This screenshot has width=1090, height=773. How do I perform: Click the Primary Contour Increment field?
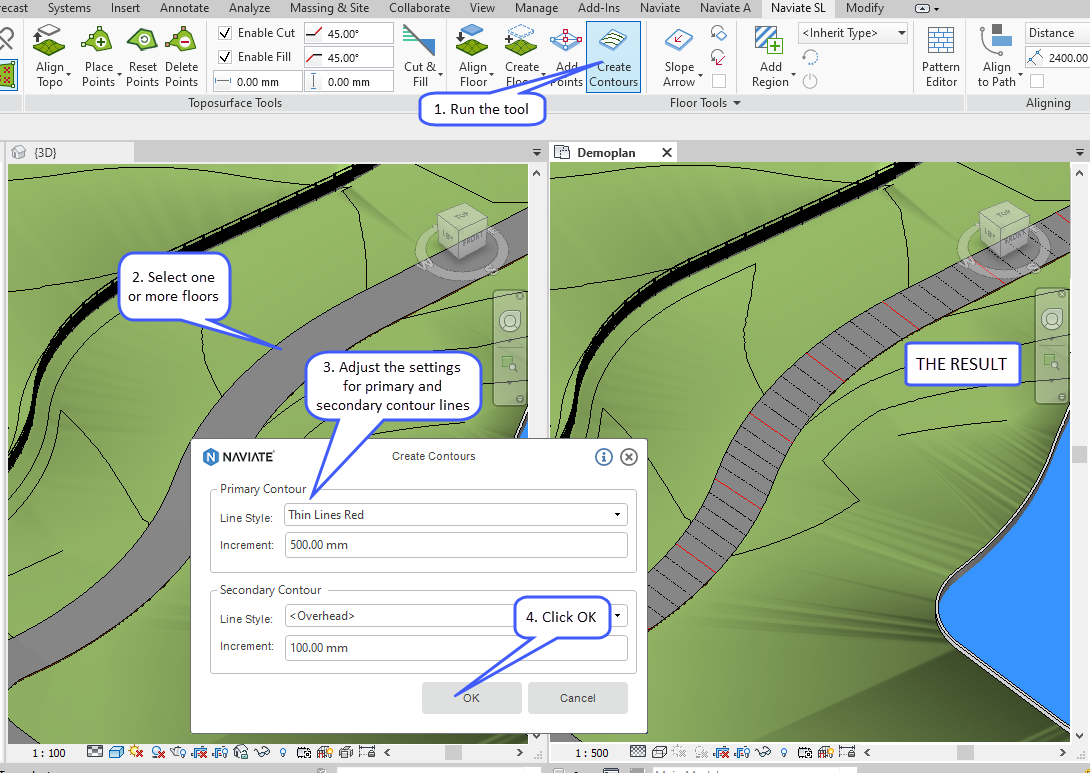(456, 545)
